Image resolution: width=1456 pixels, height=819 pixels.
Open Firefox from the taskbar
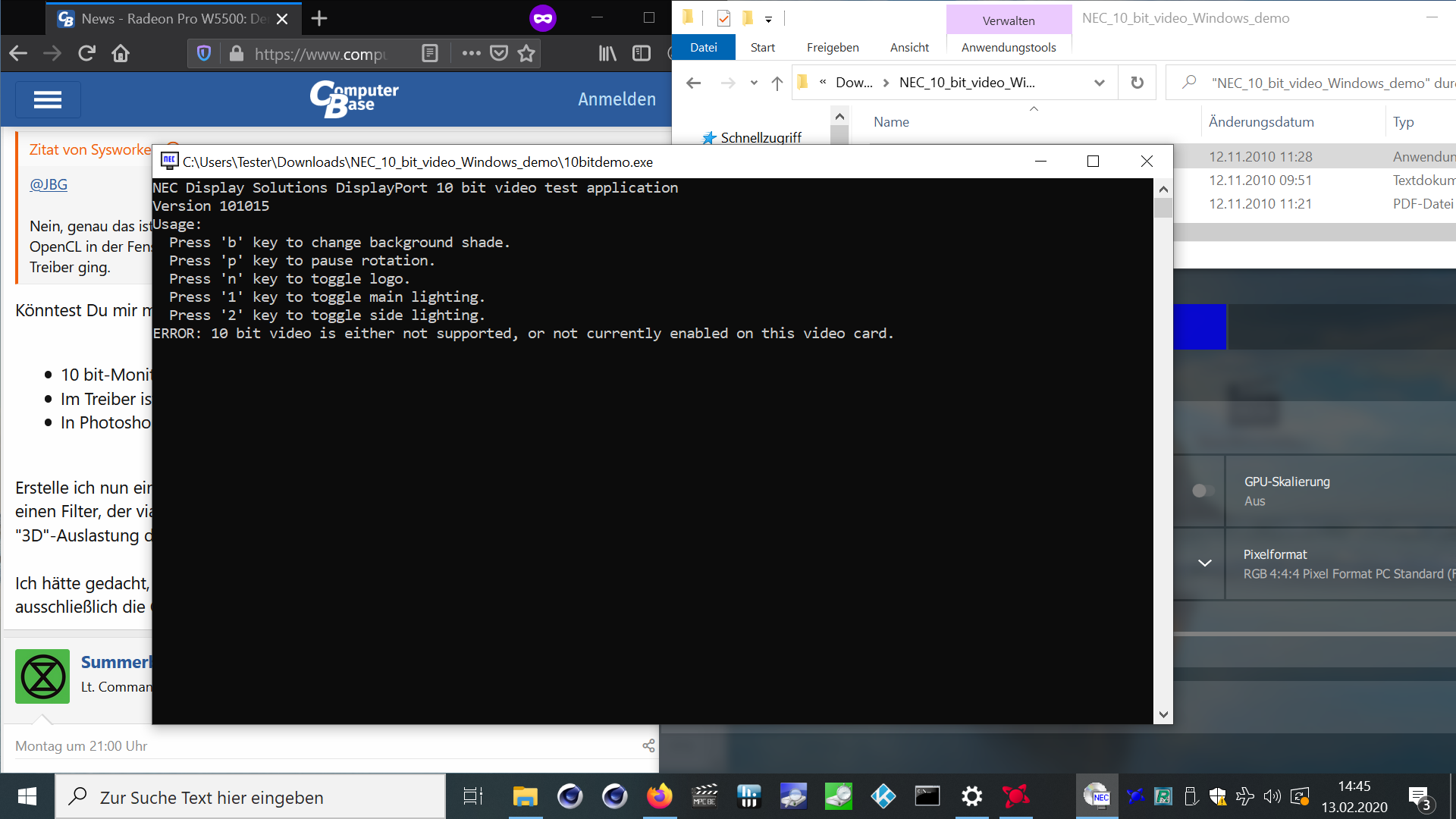[x=659, y=796]
